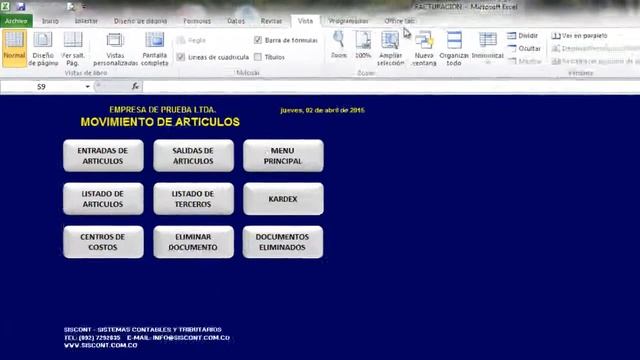
Task: Open the Archivo tab
Action: pos(16,21)
